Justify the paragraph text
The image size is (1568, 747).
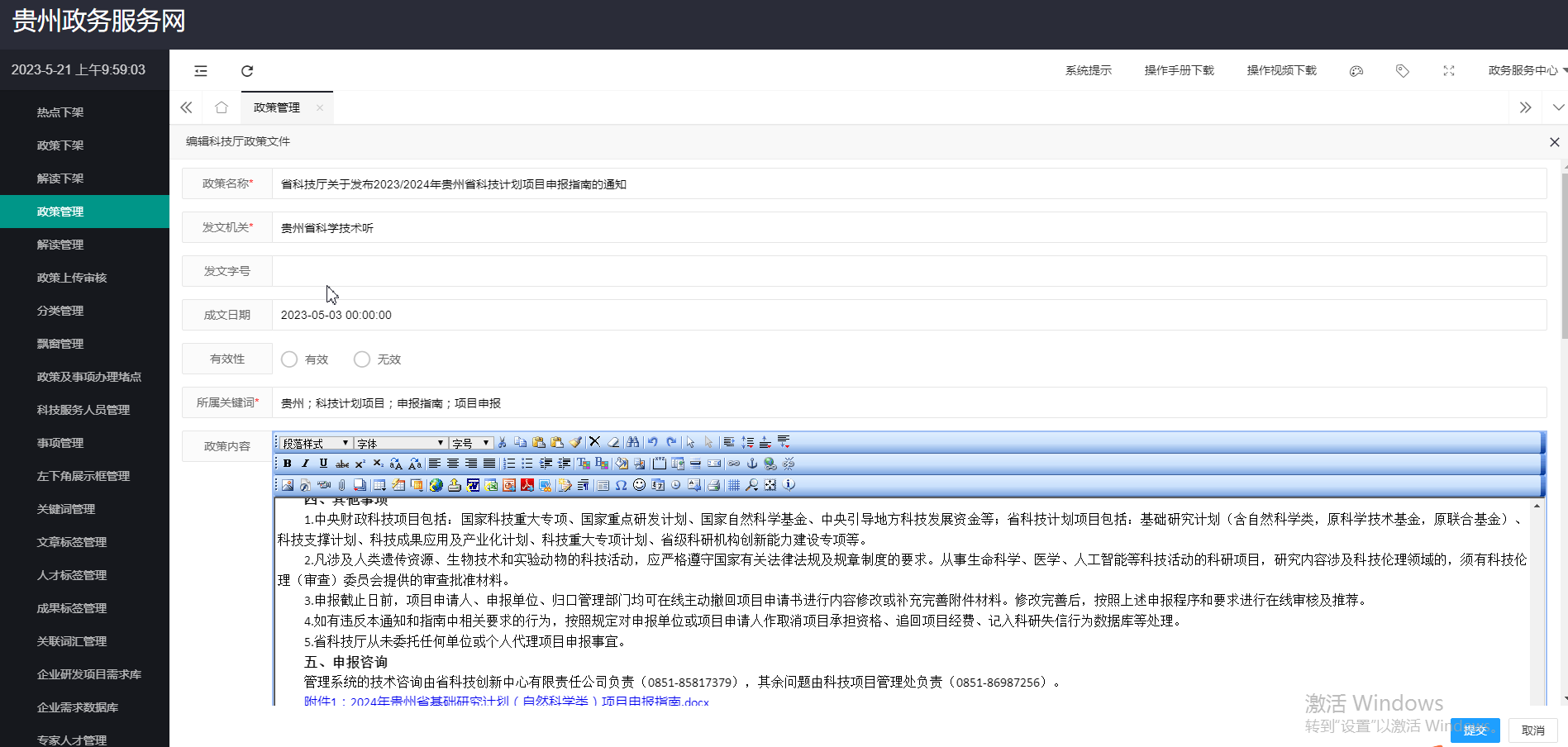click(489, 464)
